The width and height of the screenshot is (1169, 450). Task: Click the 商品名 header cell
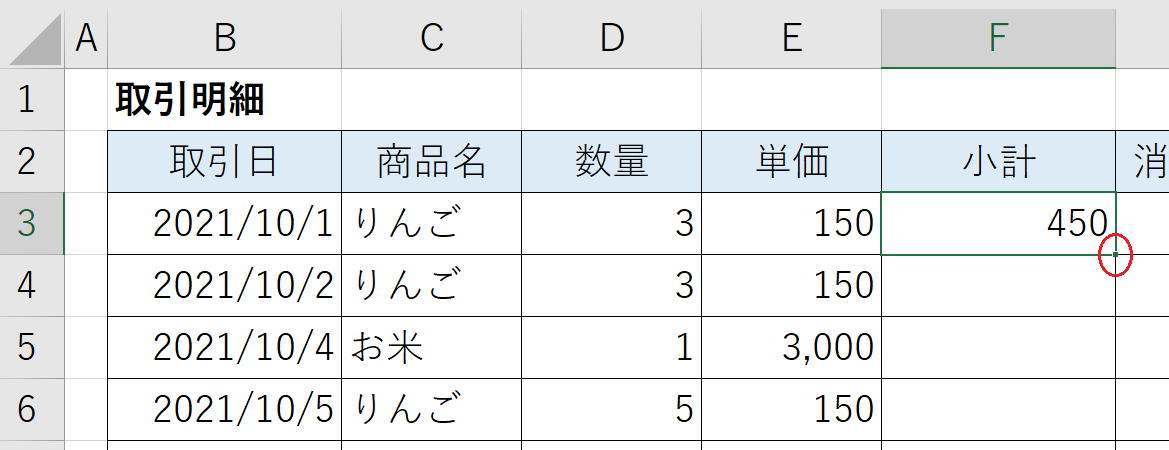pos(432,162)
